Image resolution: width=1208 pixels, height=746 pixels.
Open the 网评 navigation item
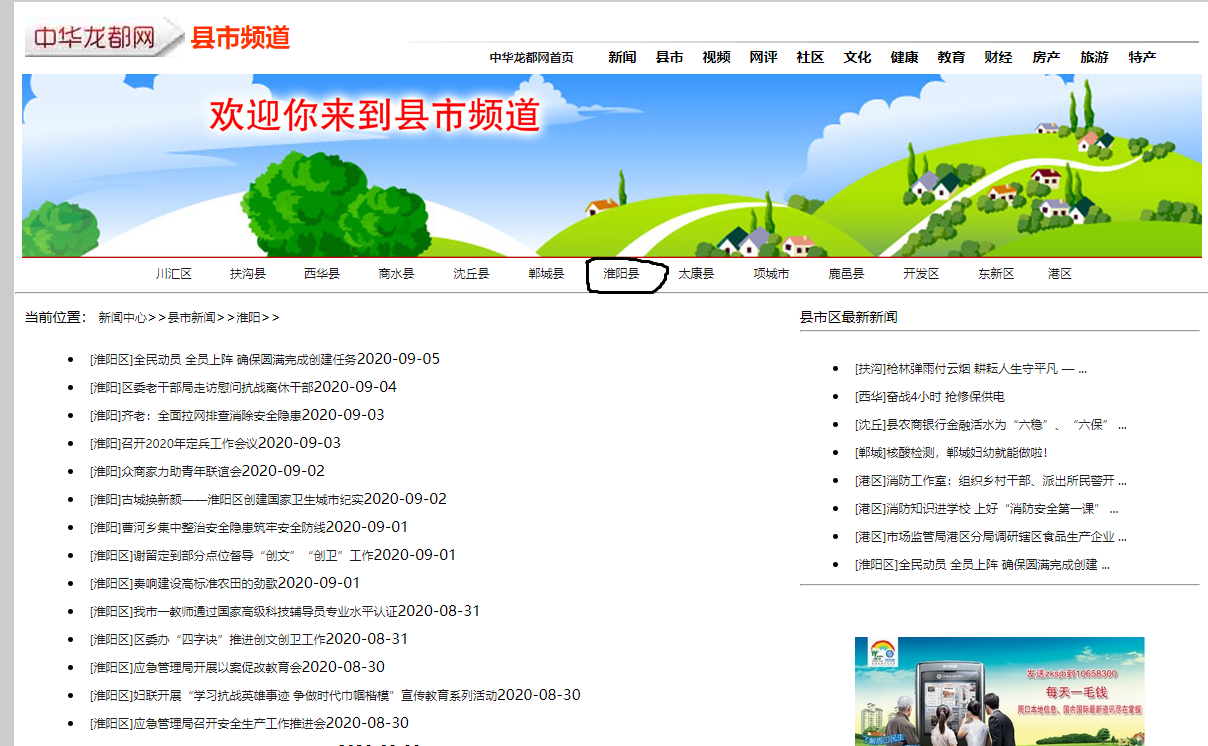763,58
